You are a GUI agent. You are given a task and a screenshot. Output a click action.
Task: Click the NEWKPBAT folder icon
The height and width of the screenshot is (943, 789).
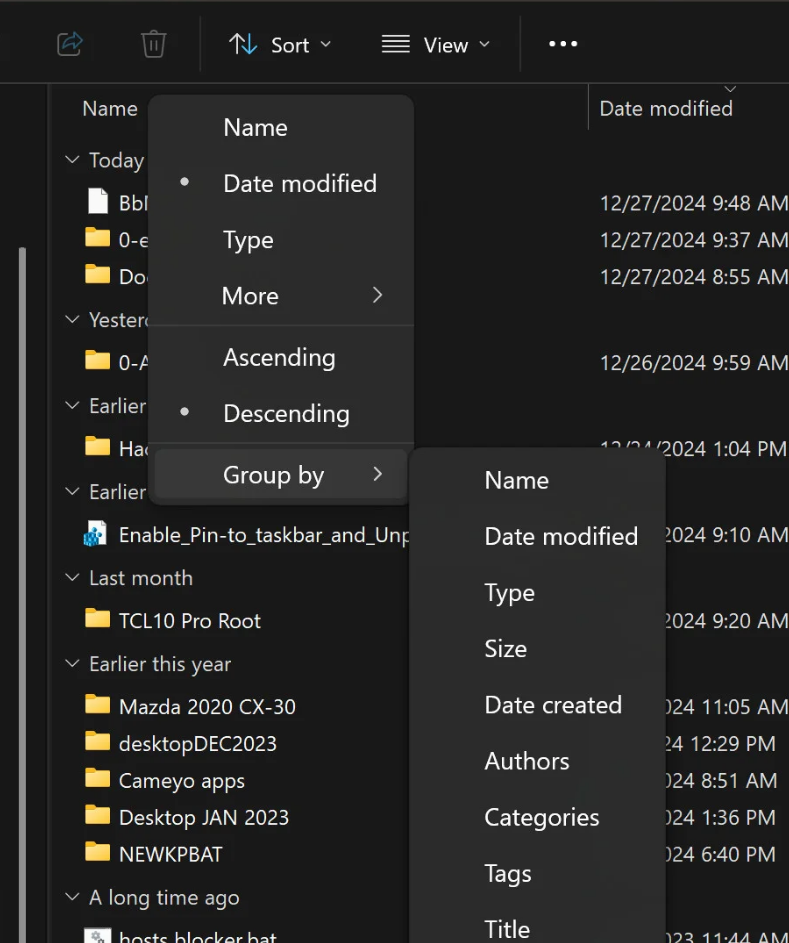click(x=97, y=853)
